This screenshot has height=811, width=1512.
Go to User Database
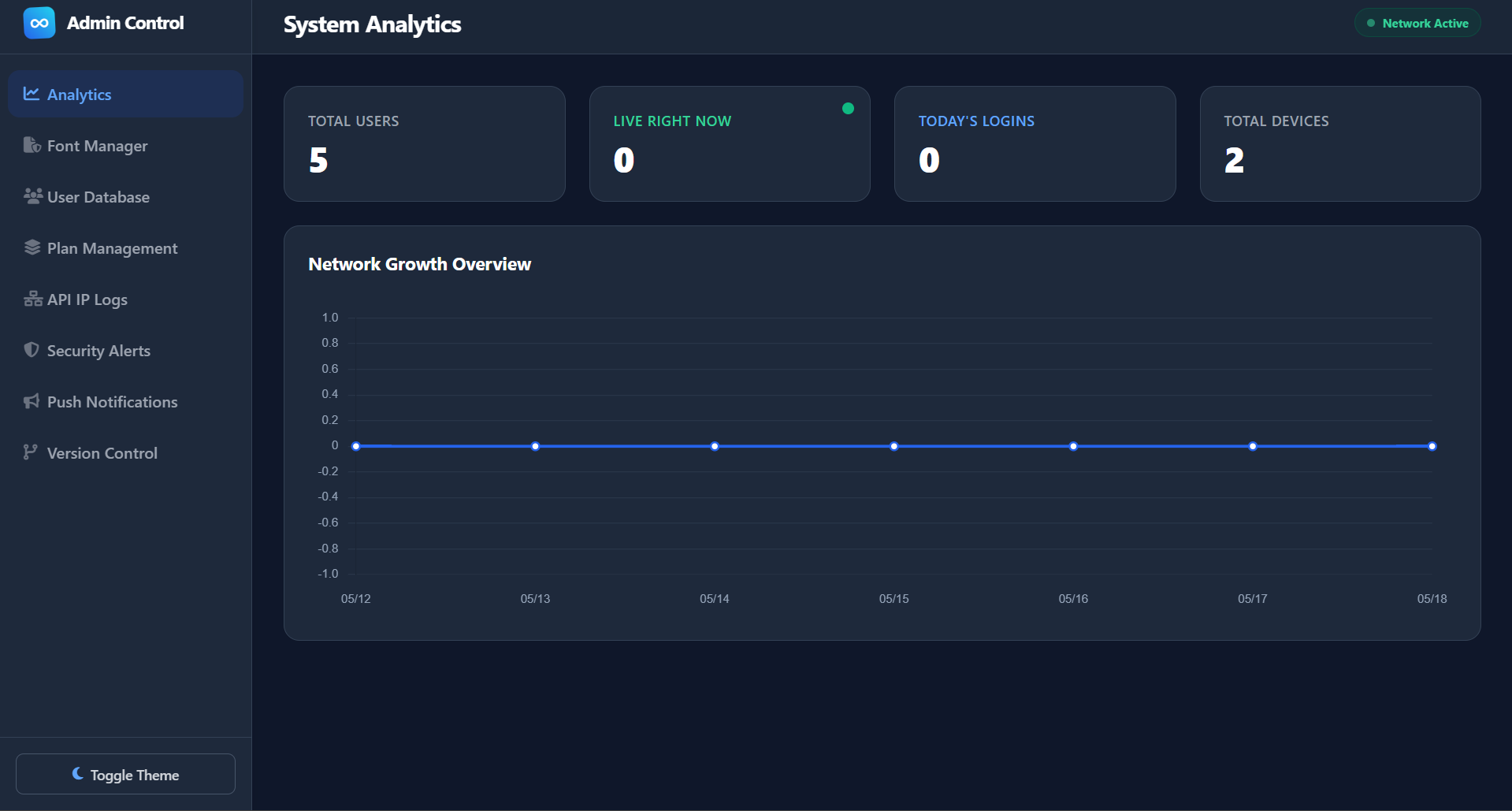[x=125, y=196]
